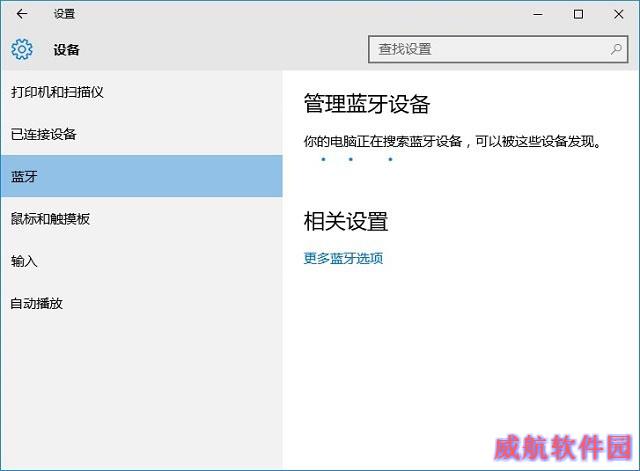Select 已连接设备 in the sidebar
Viewport: 640px width, 471px height.
pyautogui.click(x=141, y=134)
